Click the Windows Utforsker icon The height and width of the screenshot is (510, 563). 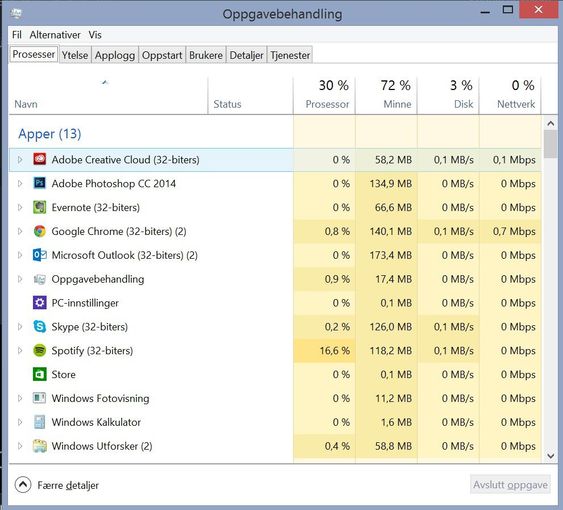coord(39,446)
